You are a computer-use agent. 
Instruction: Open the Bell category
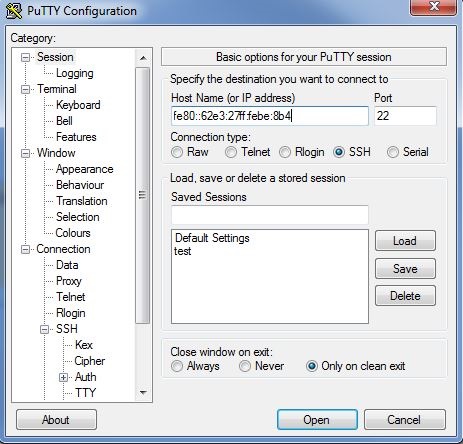(64, 121)
